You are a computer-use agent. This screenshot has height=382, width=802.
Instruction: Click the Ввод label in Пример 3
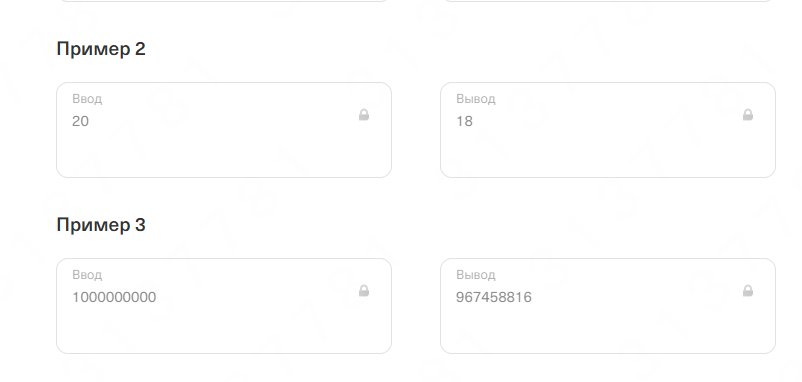point(87,275)
